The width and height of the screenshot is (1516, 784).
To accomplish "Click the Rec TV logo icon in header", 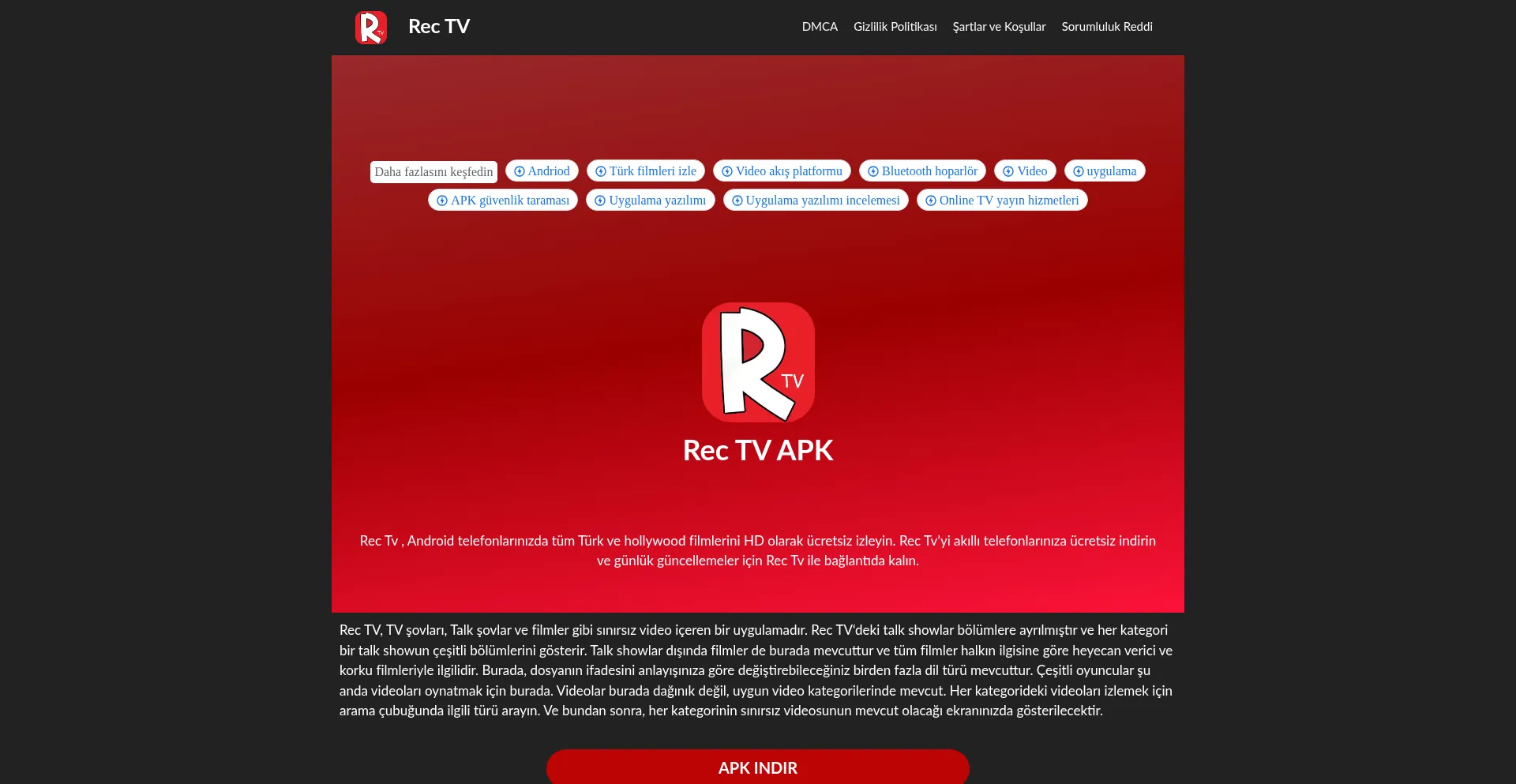I will [x=370, y=28].
